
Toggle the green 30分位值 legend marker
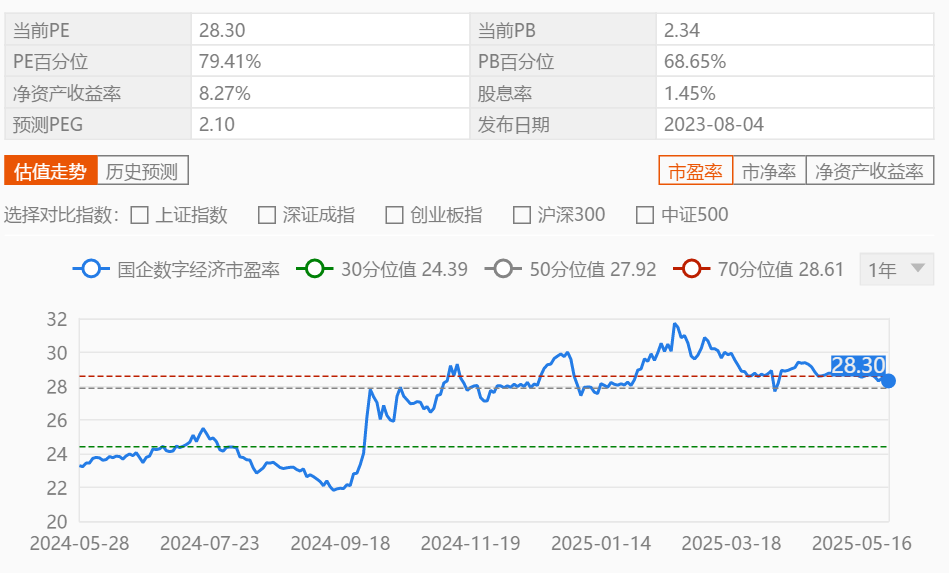[316, 269]
